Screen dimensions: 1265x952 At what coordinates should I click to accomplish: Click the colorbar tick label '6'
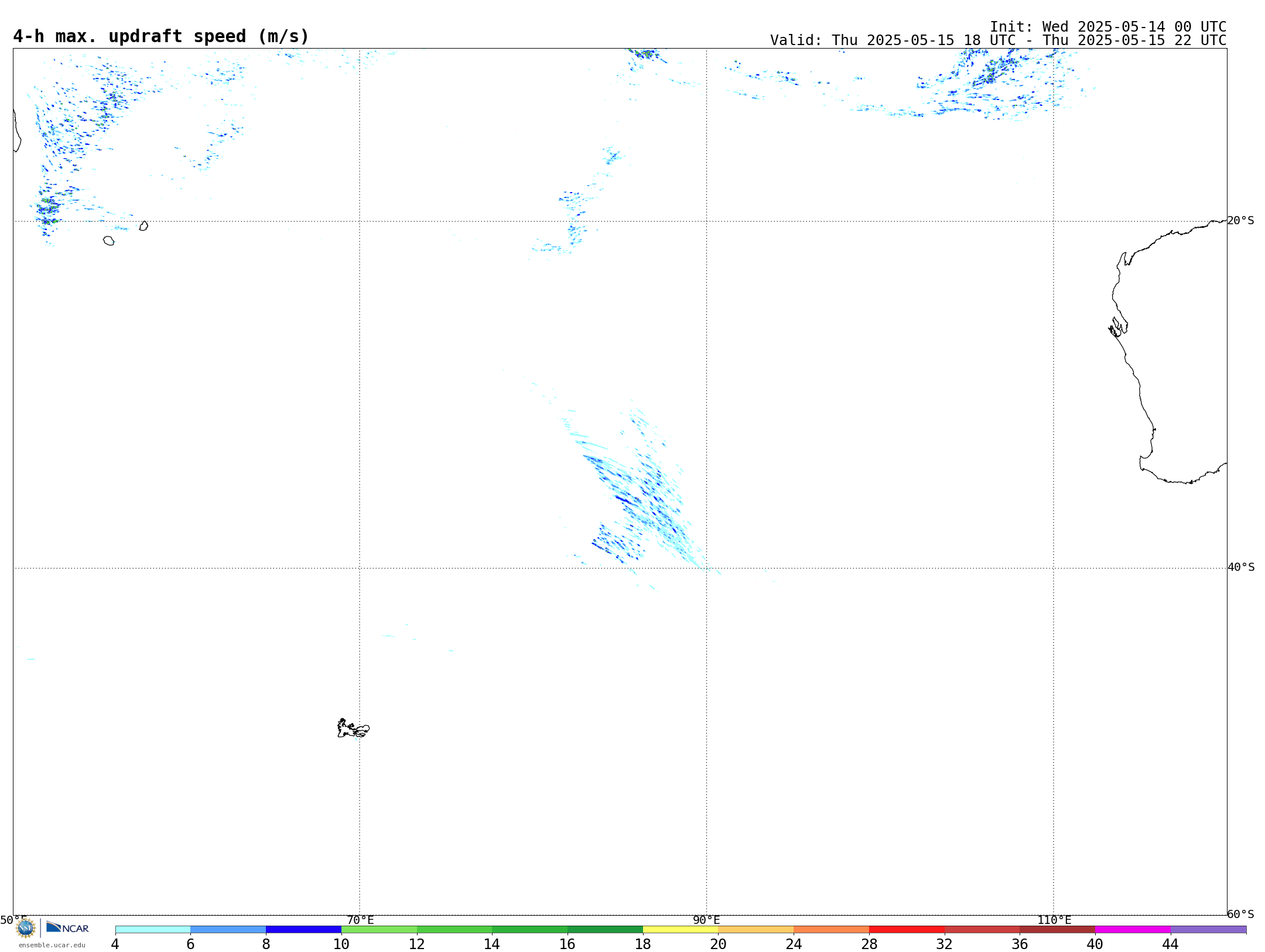(x=190, y=944)
